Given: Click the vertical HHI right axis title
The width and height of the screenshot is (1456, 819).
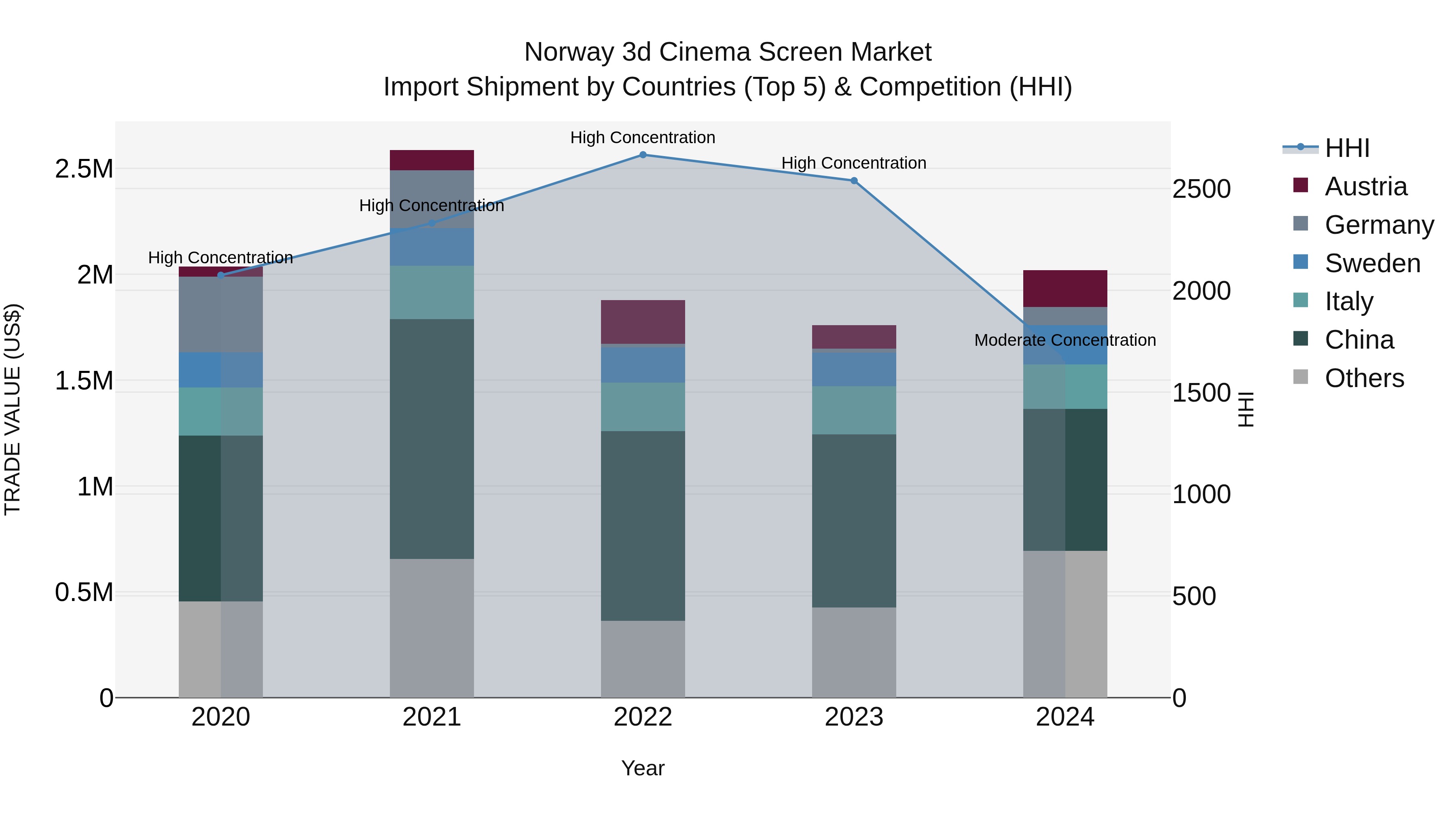Looking at the screenshot, I should pos(1246,409).
